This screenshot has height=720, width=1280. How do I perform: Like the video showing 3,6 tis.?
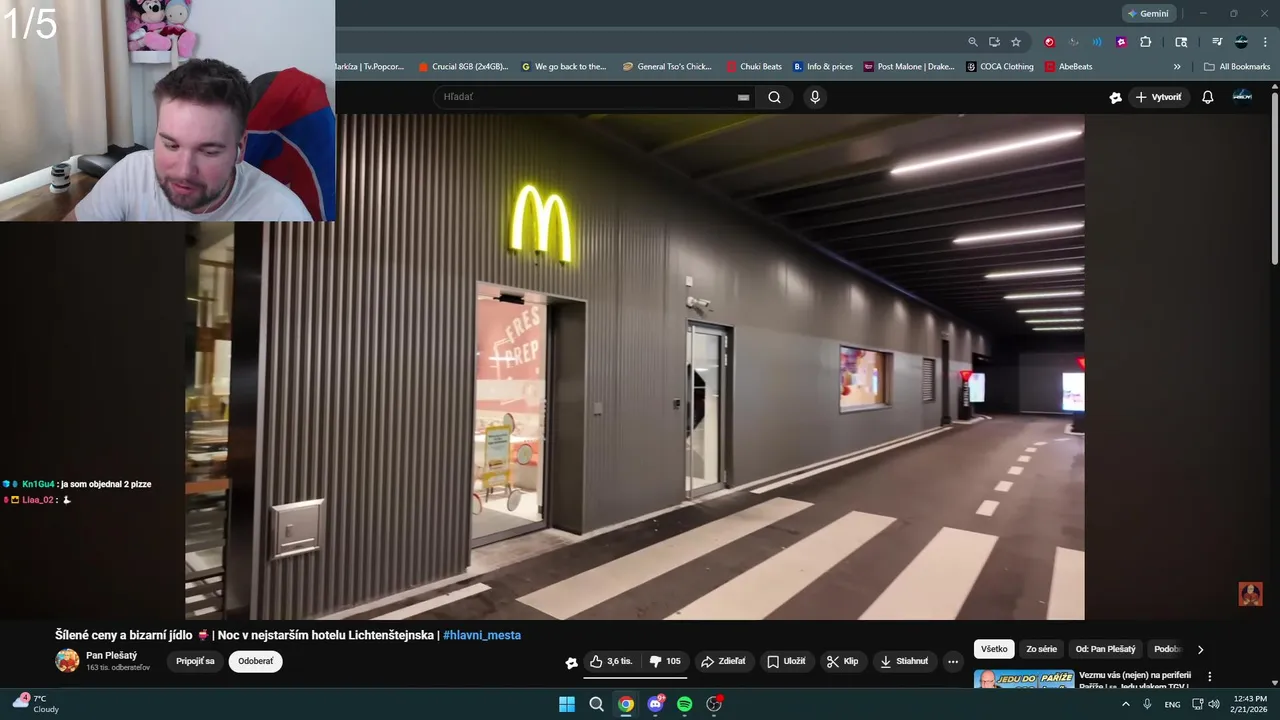click(x=610, y=661)
